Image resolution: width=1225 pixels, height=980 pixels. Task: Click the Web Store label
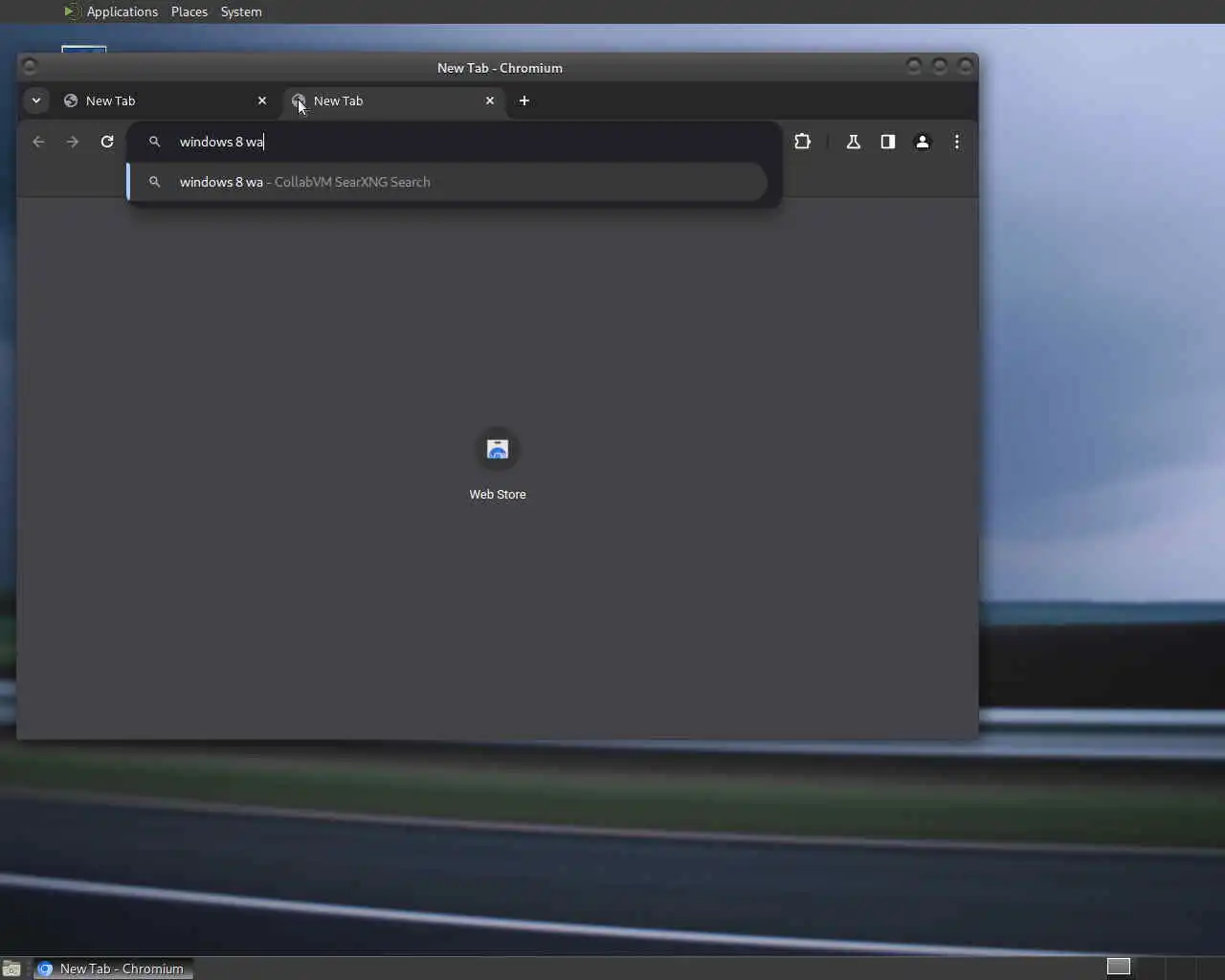[498, 495]
